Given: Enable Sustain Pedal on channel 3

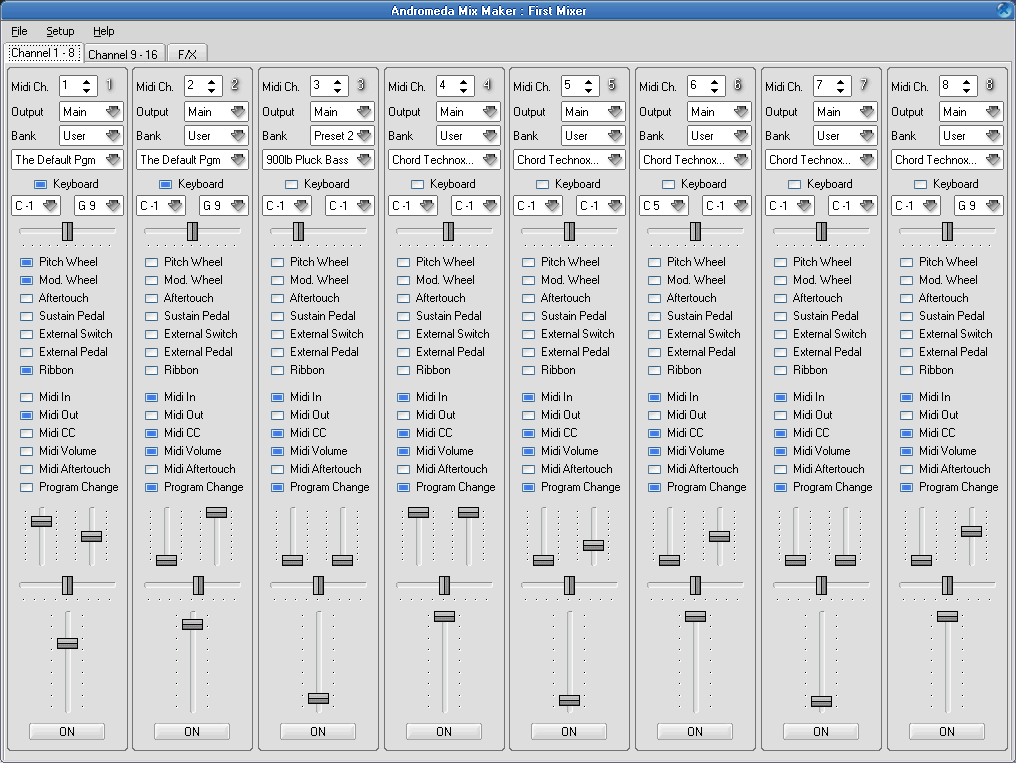Looking at the screenshot, I should (277, 317).
